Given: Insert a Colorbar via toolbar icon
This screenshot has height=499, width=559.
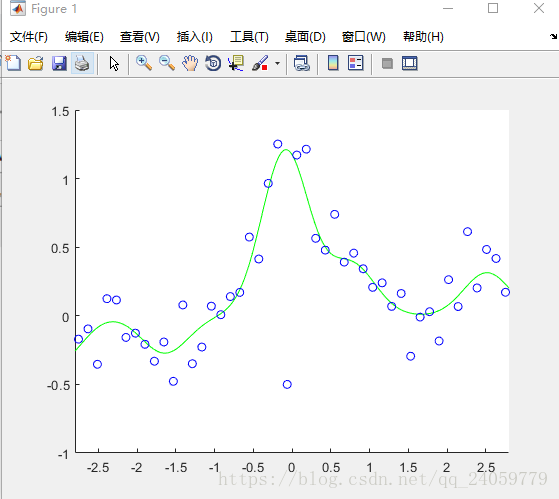Looking at the screenshot, I should pos(333,63).
